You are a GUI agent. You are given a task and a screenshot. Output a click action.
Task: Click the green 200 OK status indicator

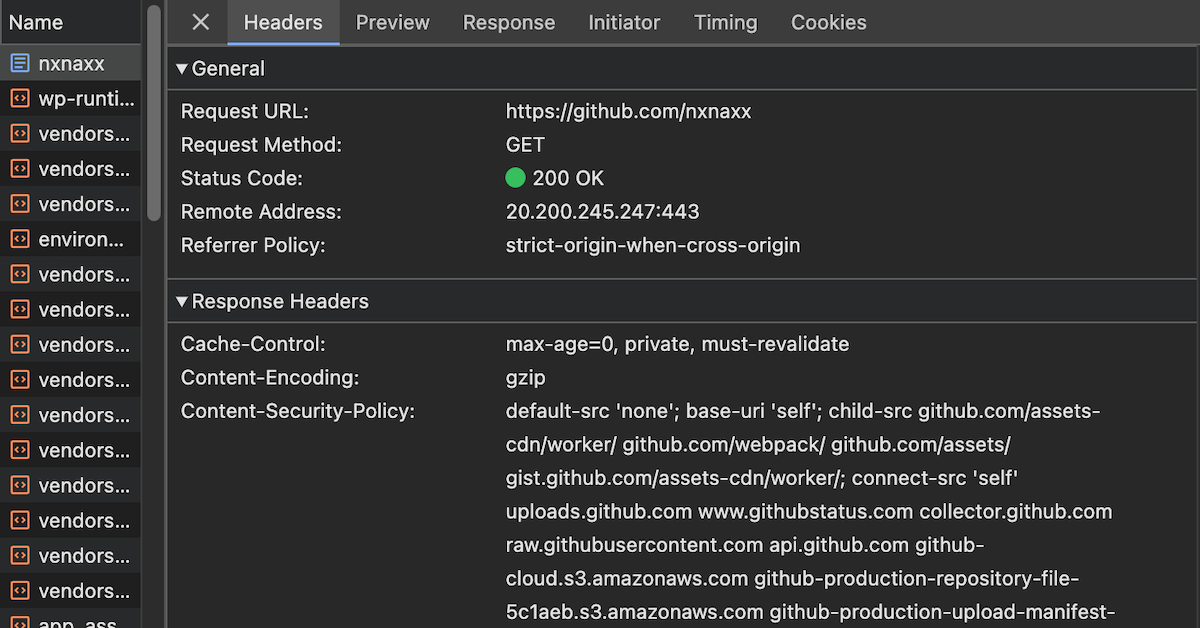tap(515, 179)
